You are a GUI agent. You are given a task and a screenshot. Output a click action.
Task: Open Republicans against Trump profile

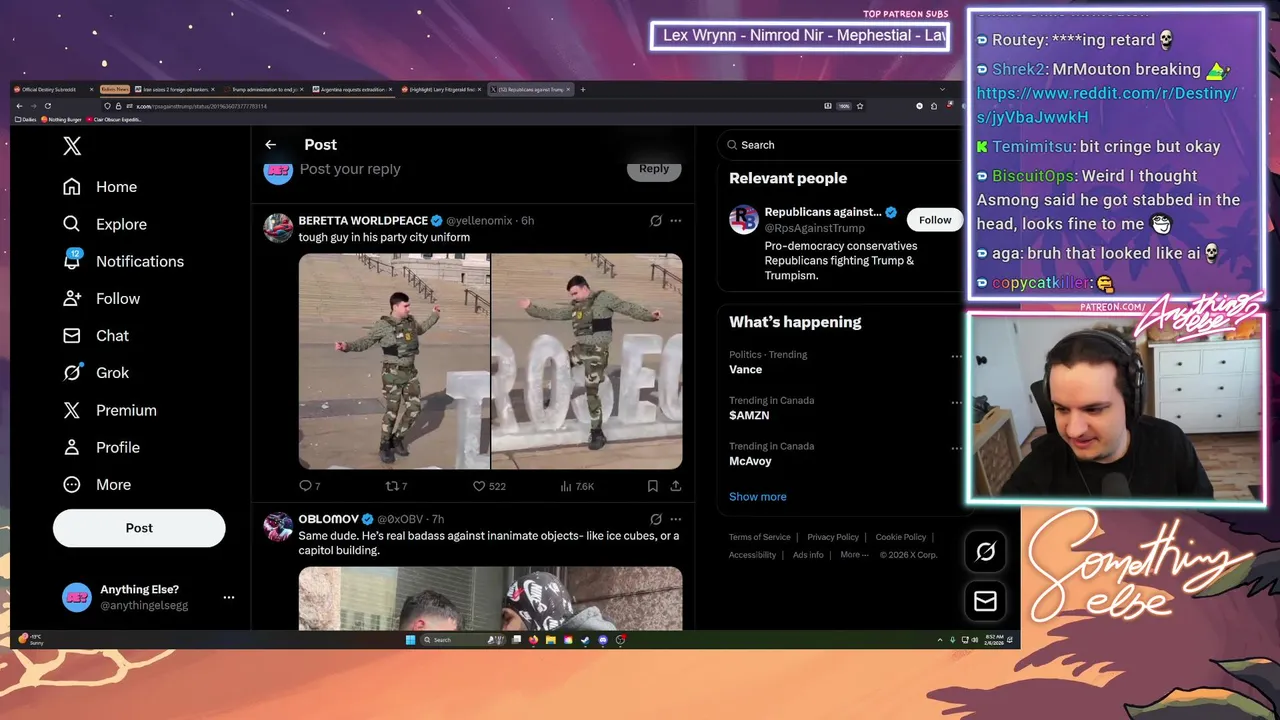coord(823,212)
